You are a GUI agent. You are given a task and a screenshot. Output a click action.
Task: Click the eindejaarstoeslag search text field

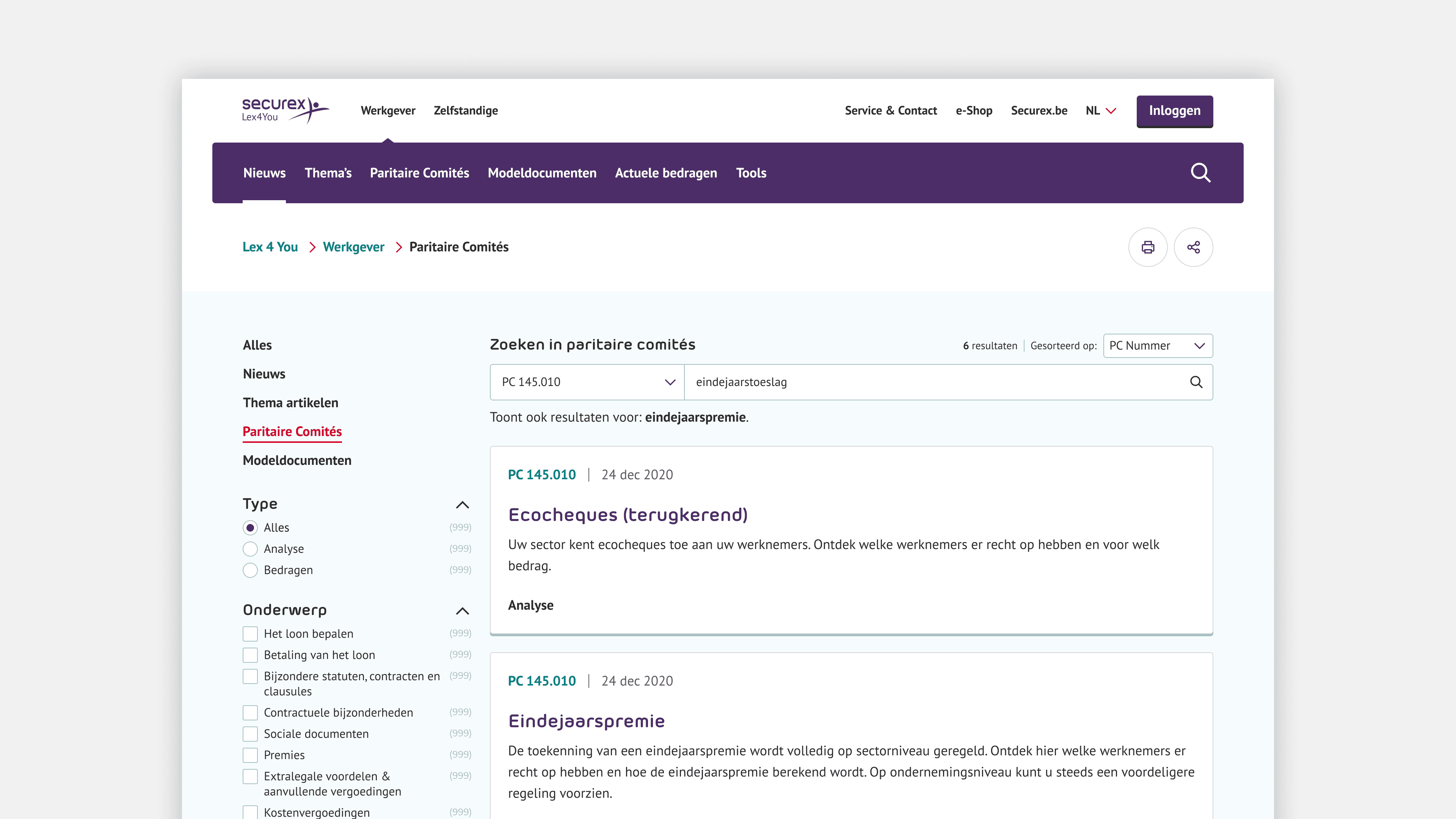pyautogui.click(x=933, y=382)
